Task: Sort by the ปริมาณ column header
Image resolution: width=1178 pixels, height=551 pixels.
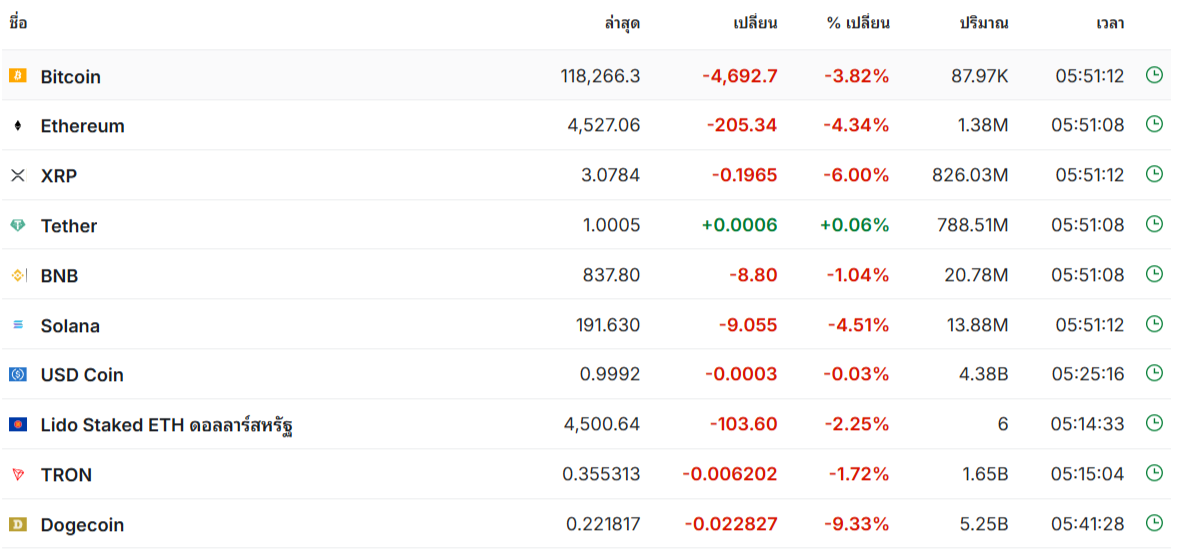Action: tap(983, 23)
